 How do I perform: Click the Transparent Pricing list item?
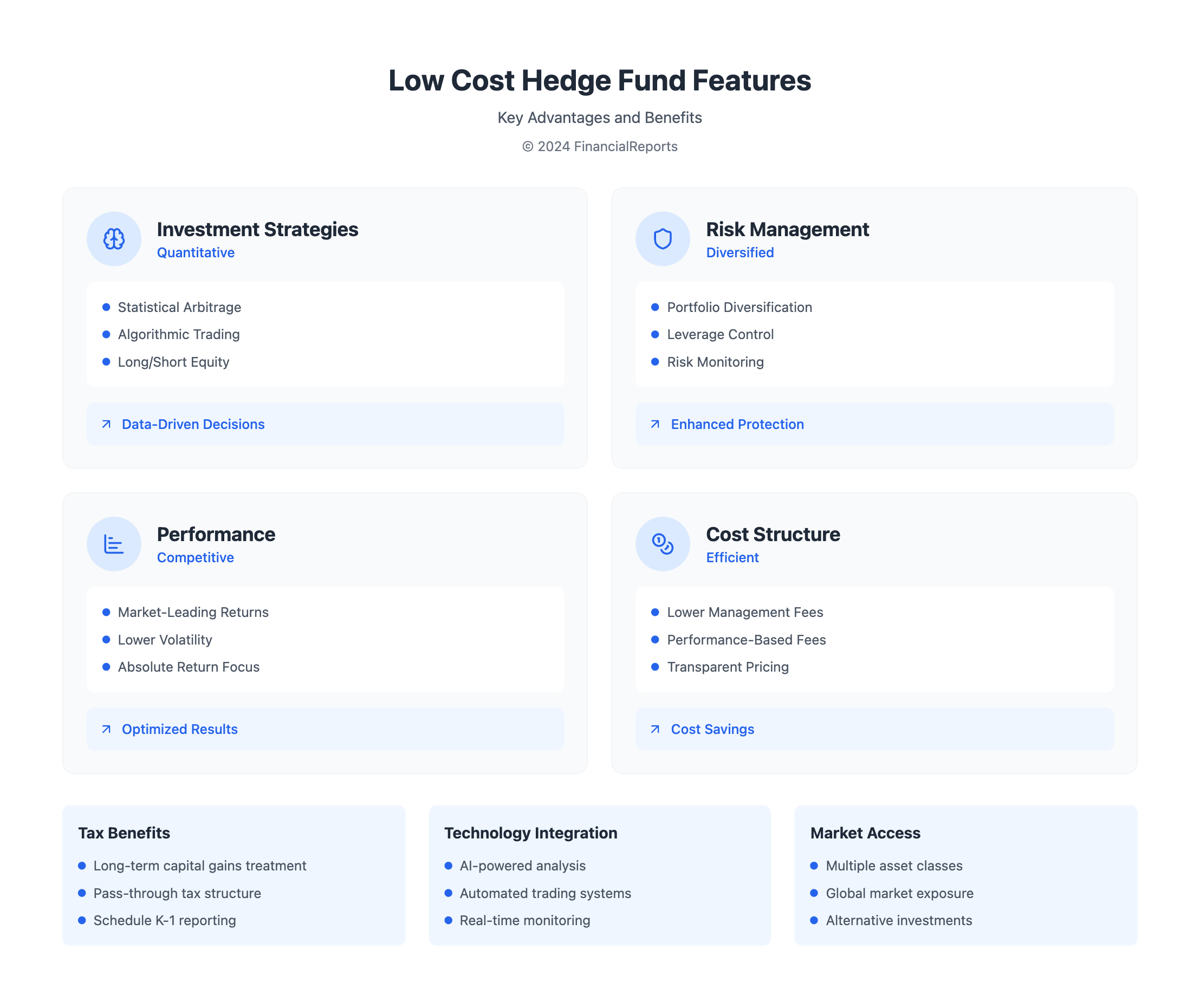(x=728, y=667)
